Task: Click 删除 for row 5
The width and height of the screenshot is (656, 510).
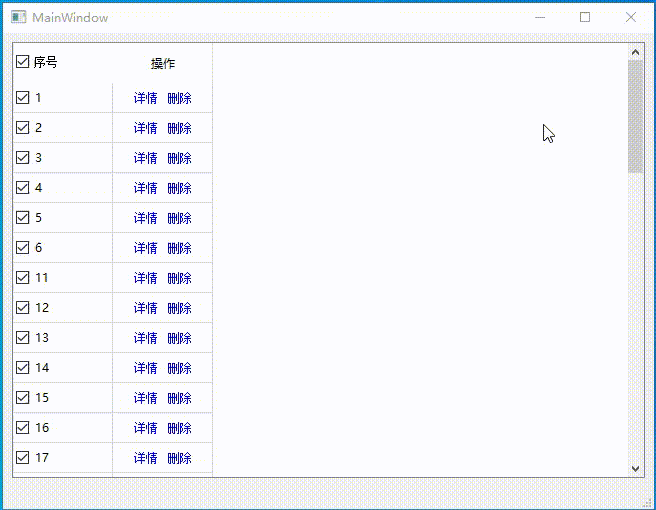Action: (x=179, y=218)
